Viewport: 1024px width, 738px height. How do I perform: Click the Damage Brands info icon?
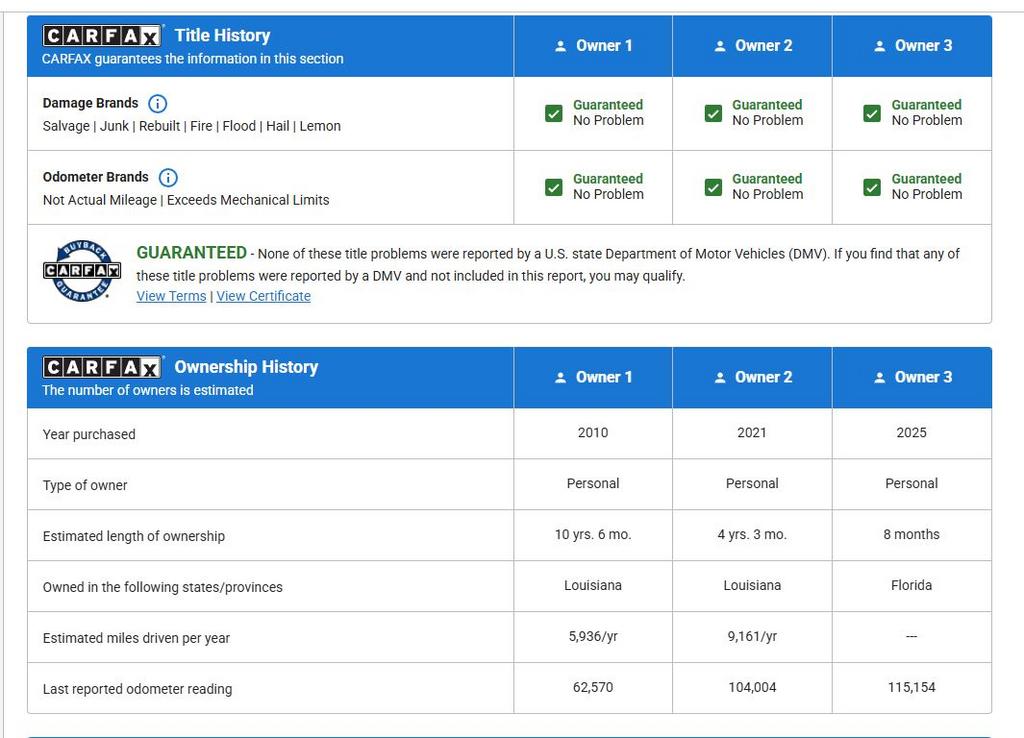[x=157, y=104]
